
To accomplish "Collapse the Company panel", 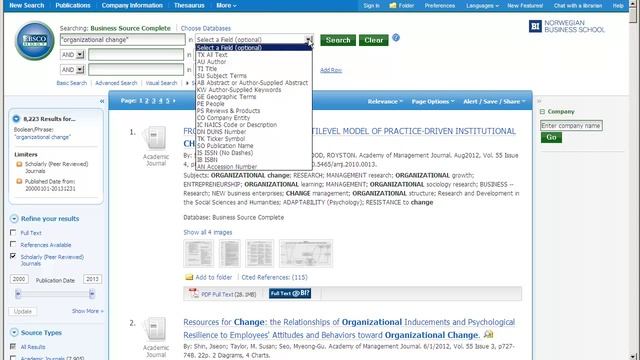I will [542, 111].
